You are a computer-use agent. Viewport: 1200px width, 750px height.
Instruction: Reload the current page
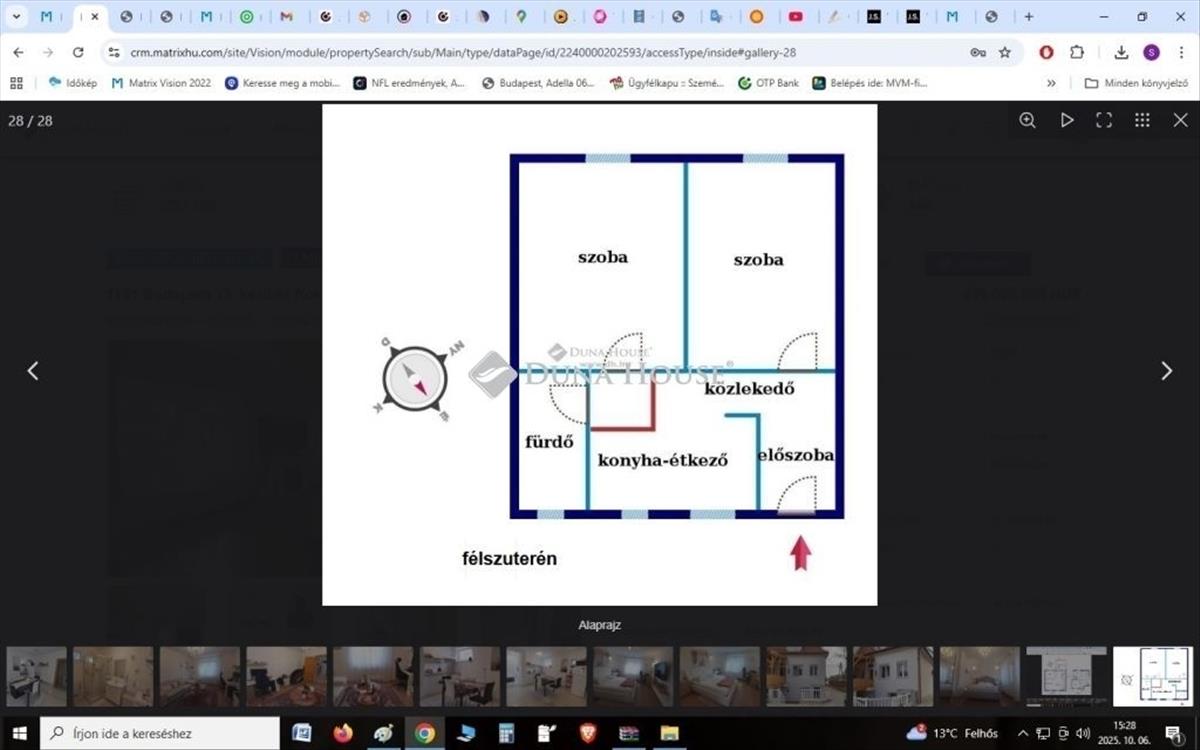[78, 52]
